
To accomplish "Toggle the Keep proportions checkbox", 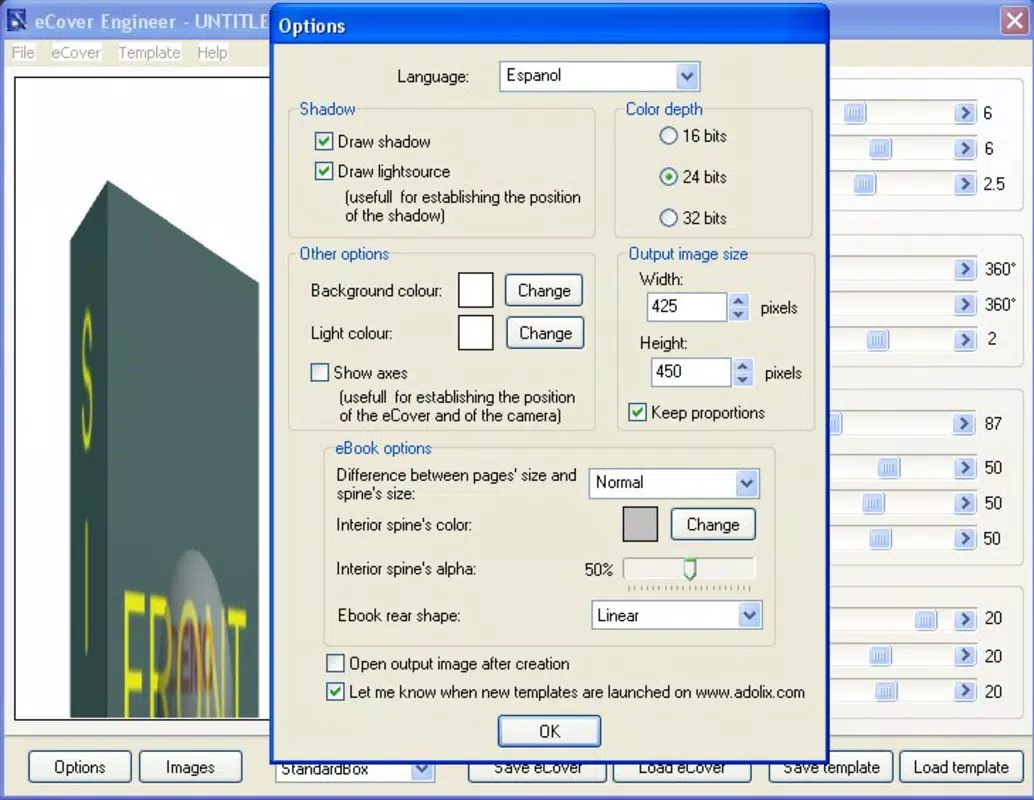I will (x=637, y=412).
